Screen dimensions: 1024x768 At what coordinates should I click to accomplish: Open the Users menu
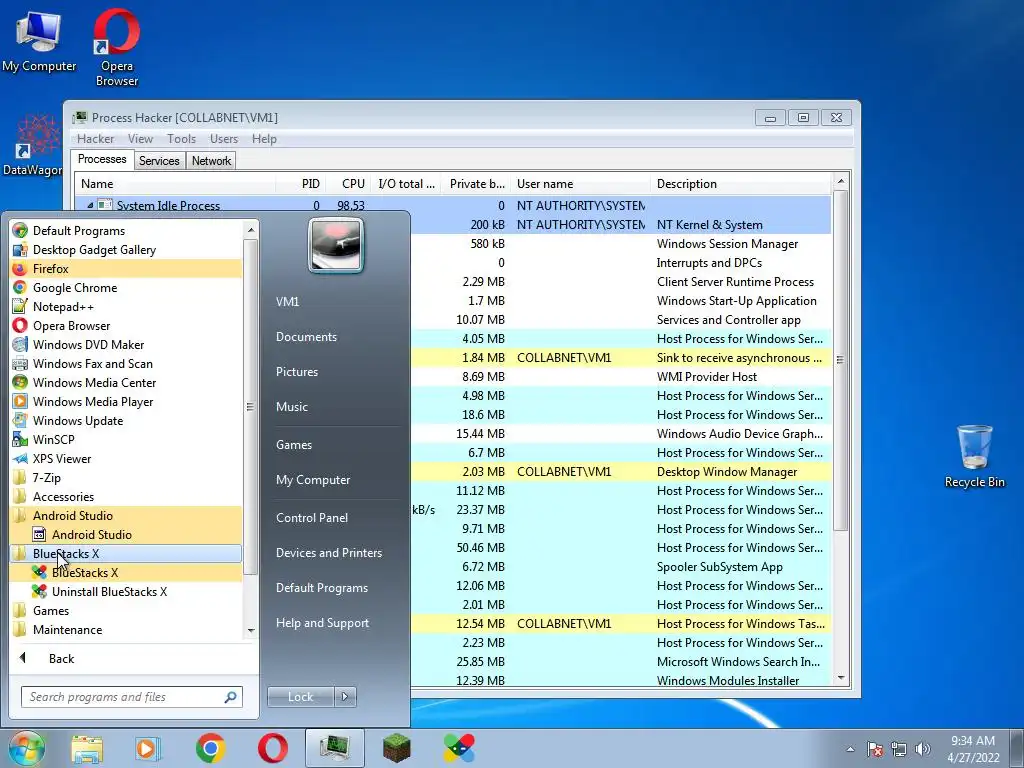tap(223, 138)
